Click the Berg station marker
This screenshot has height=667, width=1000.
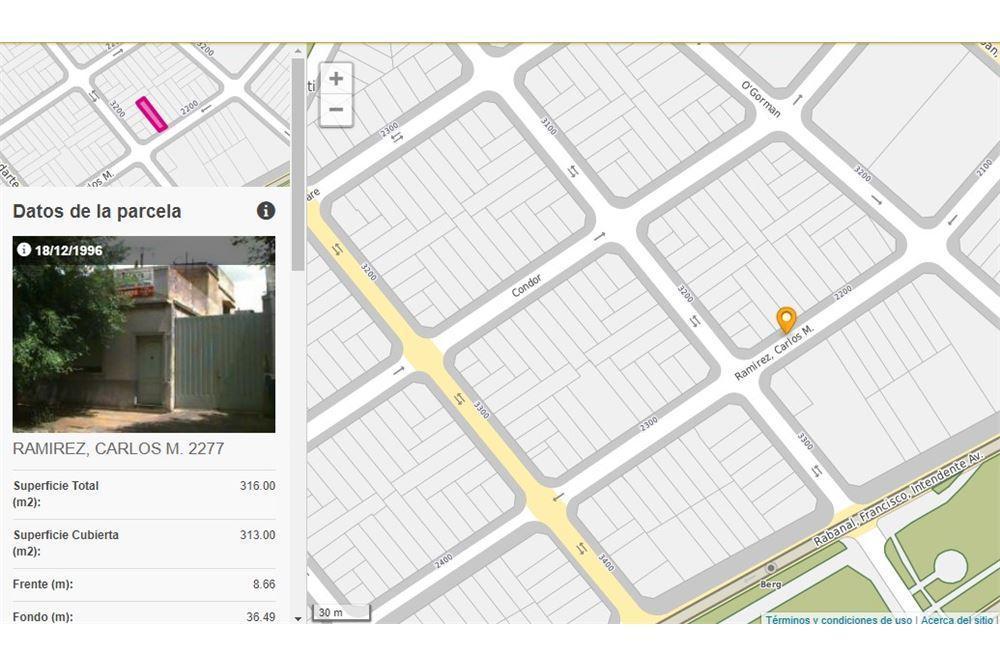click(771, 568)
